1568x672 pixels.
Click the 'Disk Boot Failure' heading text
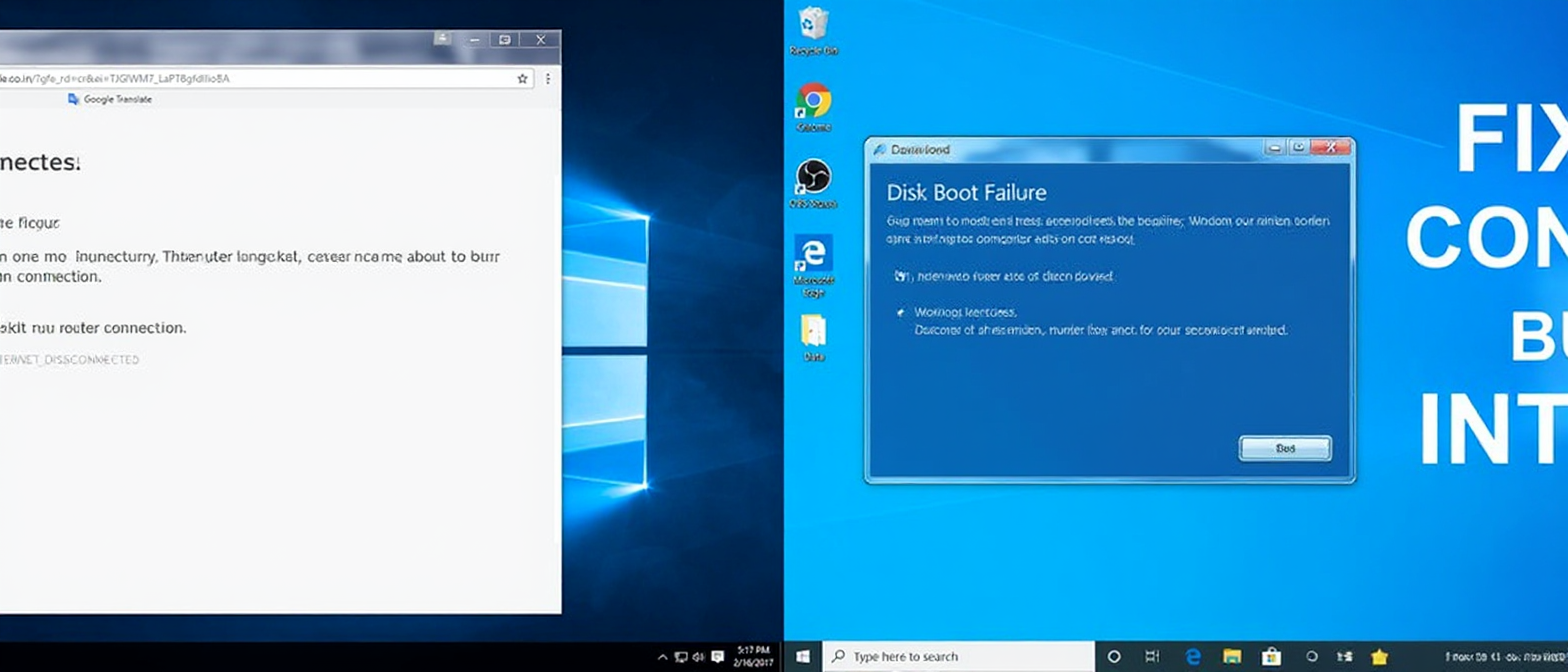click(x=966, y=192)
